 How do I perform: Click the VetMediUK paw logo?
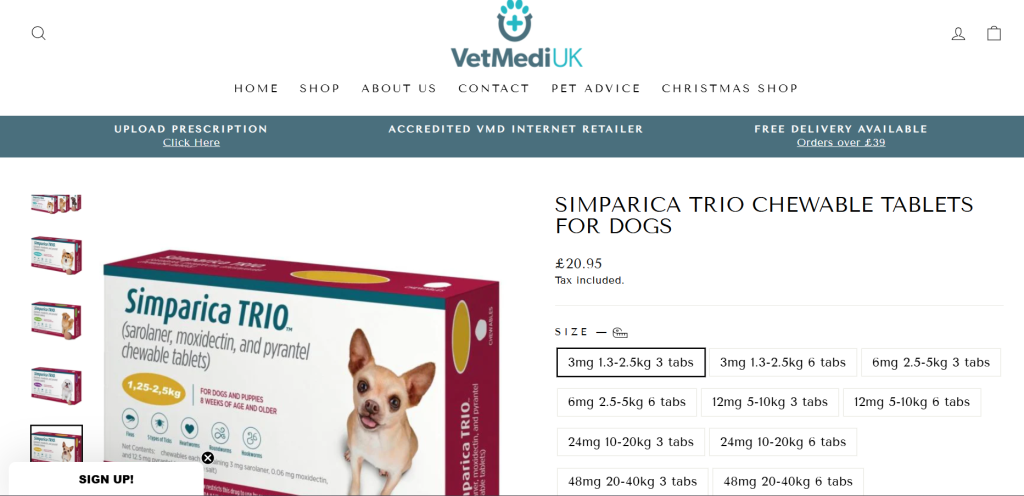[516, 35]
